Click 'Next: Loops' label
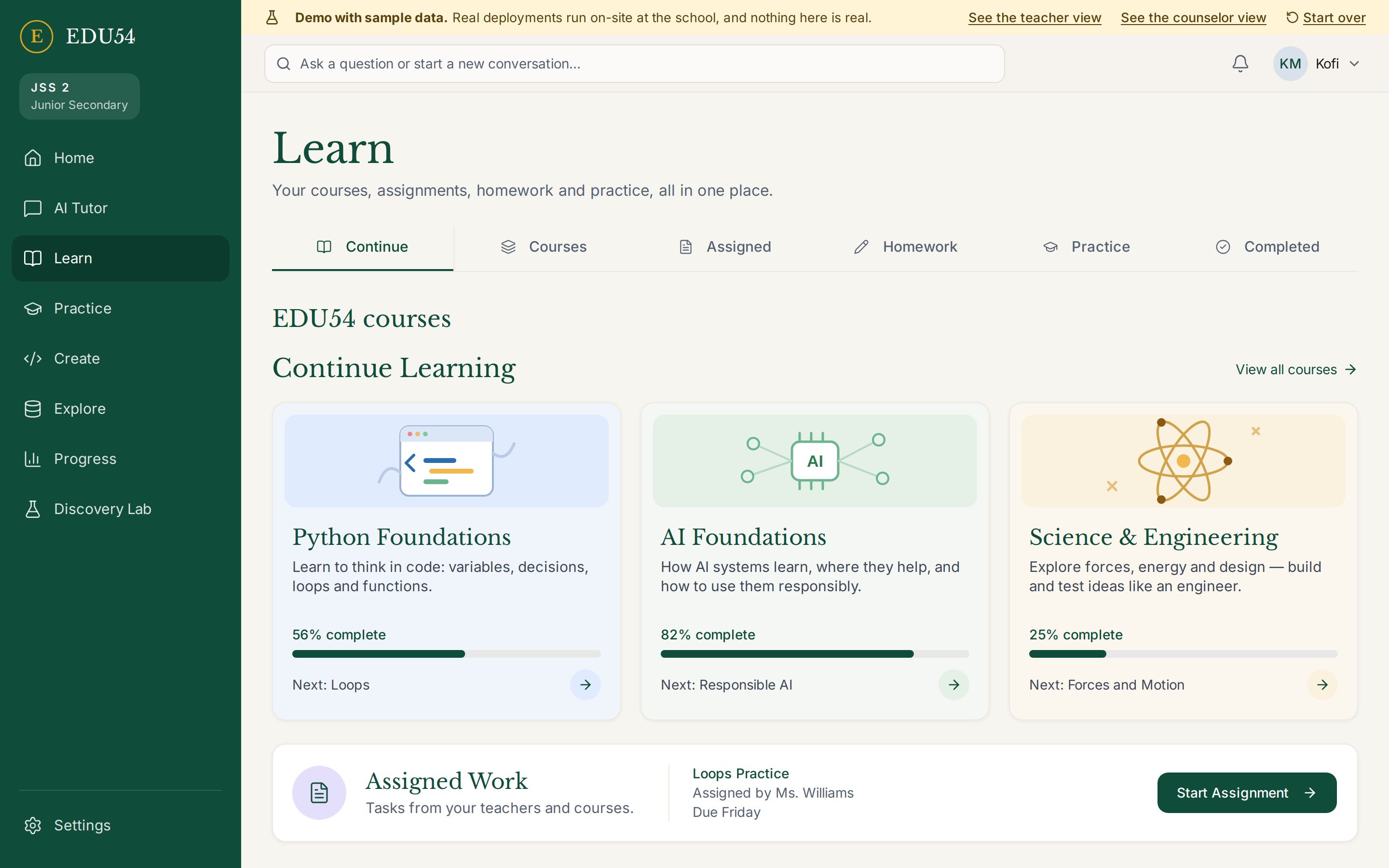Image resolution: width=1389 pixels, height=868 pixels. click(x=330, y=685)
